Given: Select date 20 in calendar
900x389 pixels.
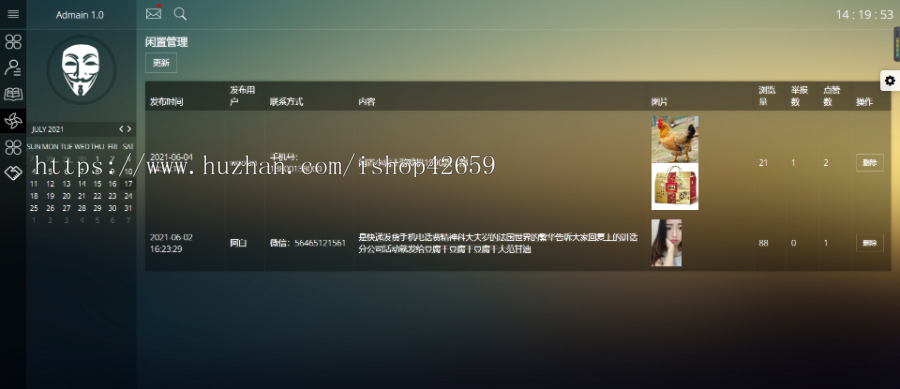Looking at the screenshot, I should pos(66,196).
